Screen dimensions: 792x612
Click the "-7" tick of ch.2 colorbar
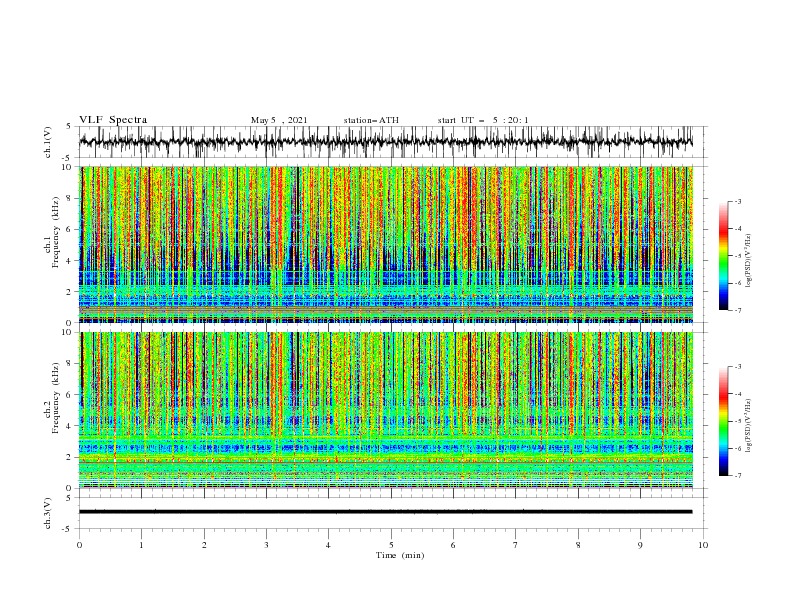pos(737,476)
